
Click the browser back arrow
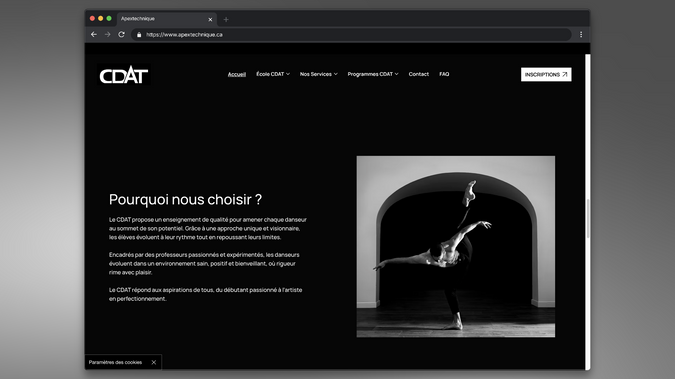point(94,34)
